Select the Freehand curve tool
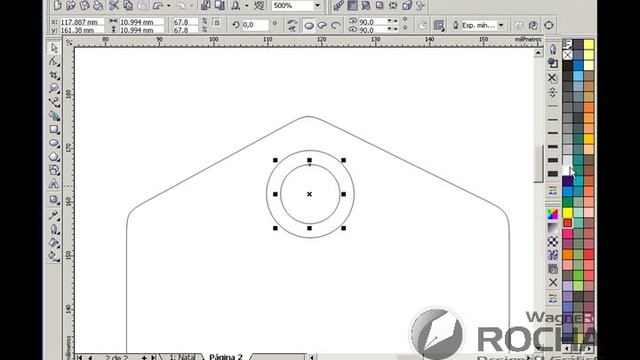Image resolution: width=640 pixels, height=360 pixels. coord(54,102)
